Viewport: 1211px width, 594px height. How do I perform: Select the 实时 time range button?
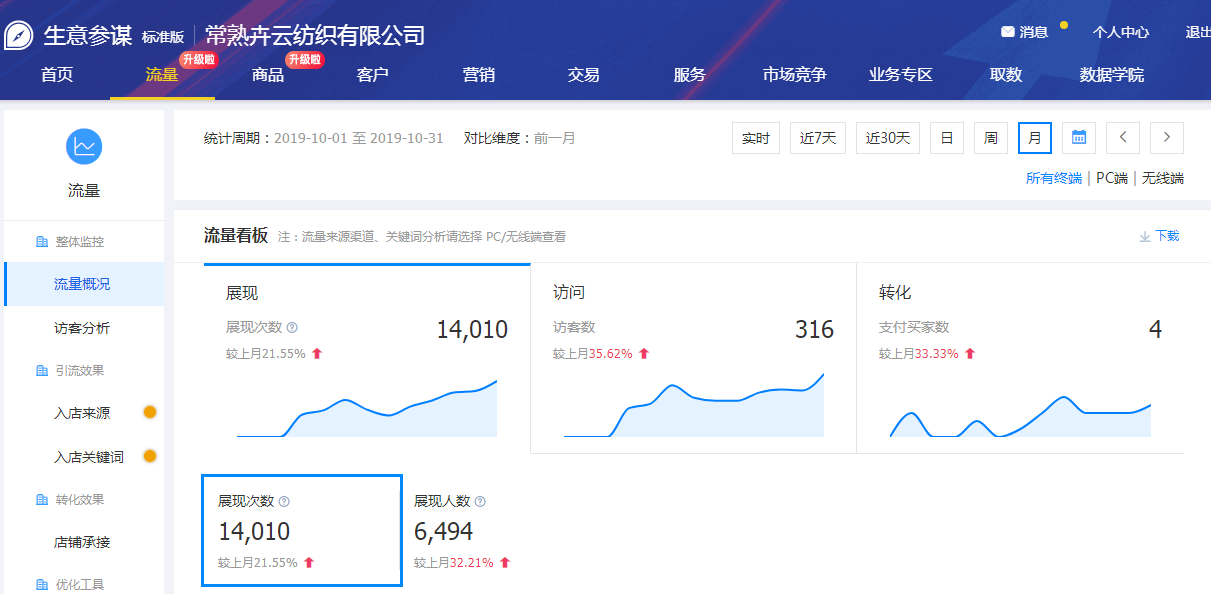coord(756,138)
